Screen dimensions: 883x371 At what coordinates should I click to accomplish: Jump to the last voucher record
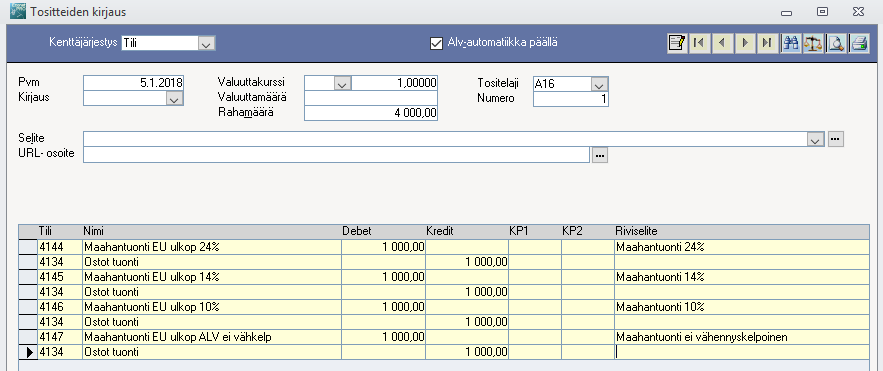(768, 43)
